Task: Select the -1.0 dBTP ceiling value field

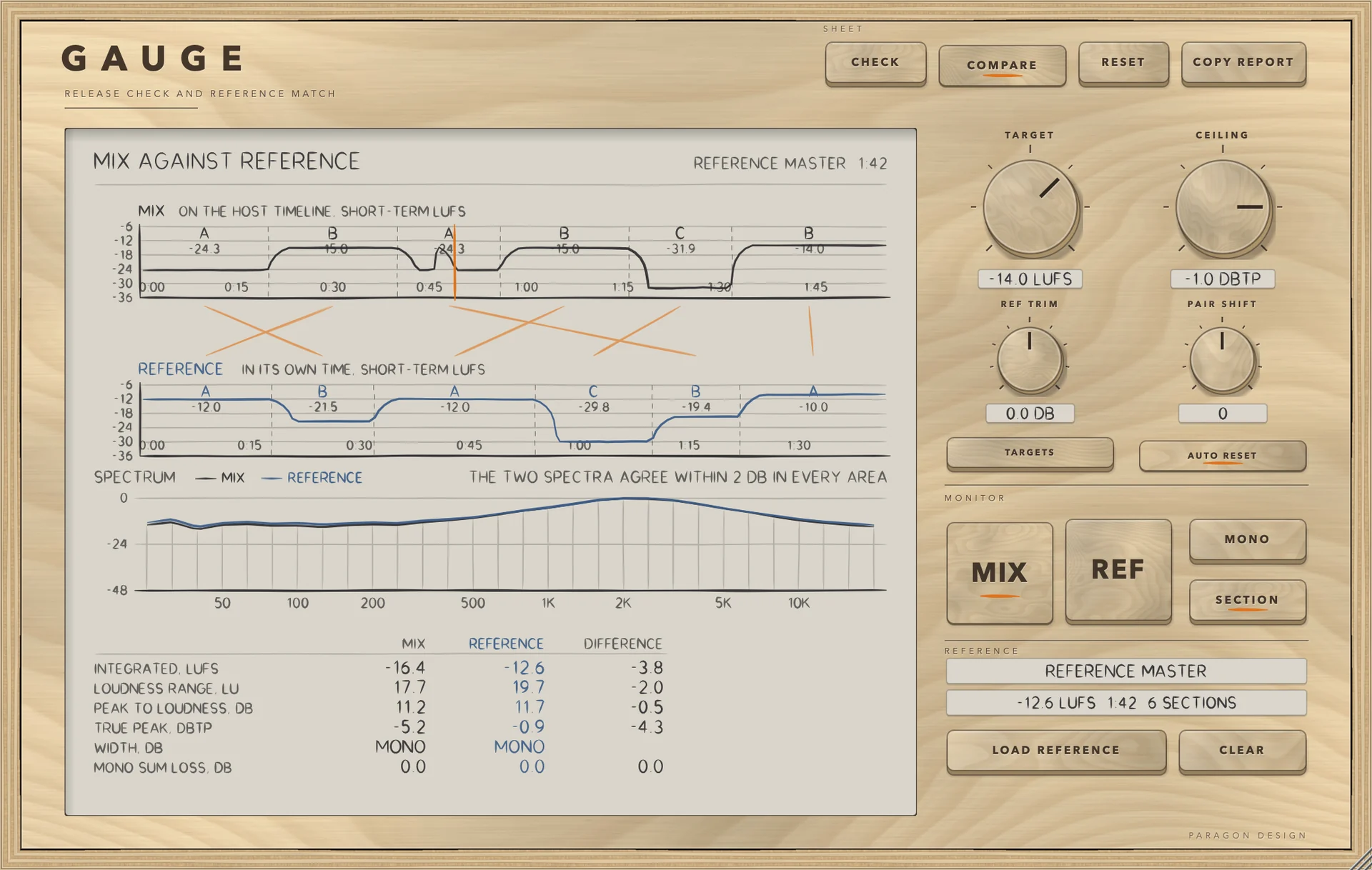Action: point(1223,279)
